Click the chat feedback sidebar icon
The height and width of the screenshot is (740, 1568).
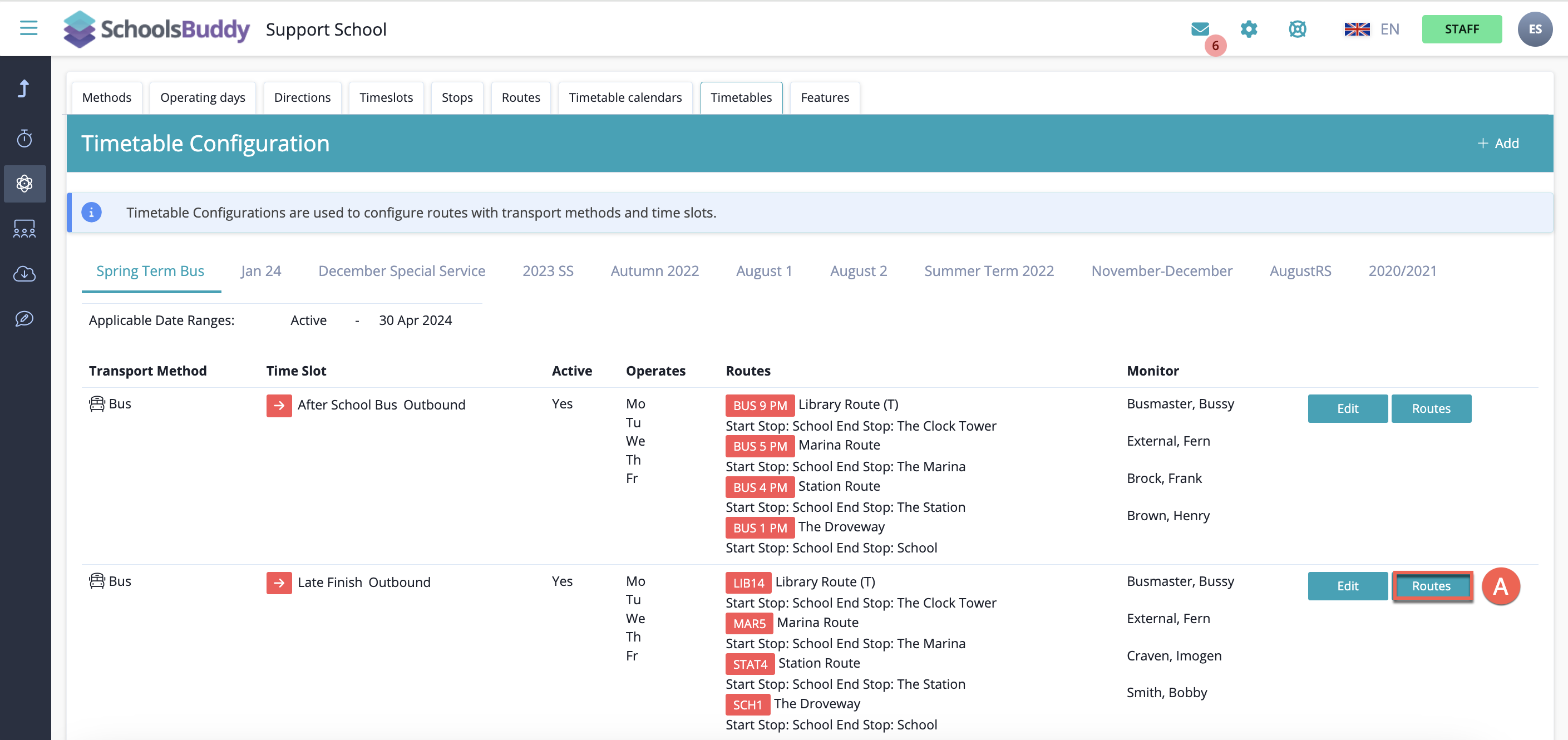(24, 318)
